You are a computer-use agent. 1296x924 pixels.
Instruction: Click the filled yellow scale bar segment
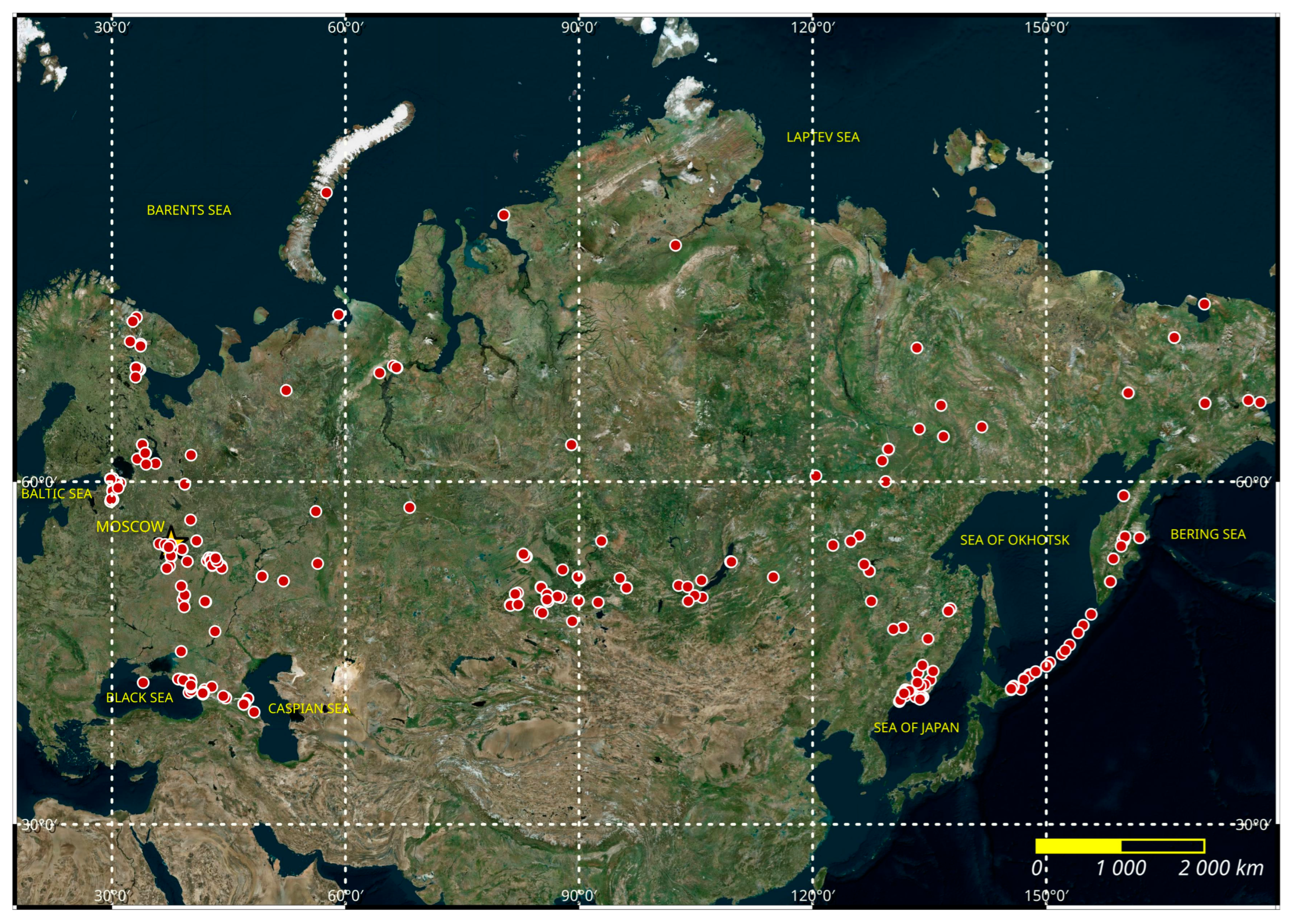pos(1078,846)
